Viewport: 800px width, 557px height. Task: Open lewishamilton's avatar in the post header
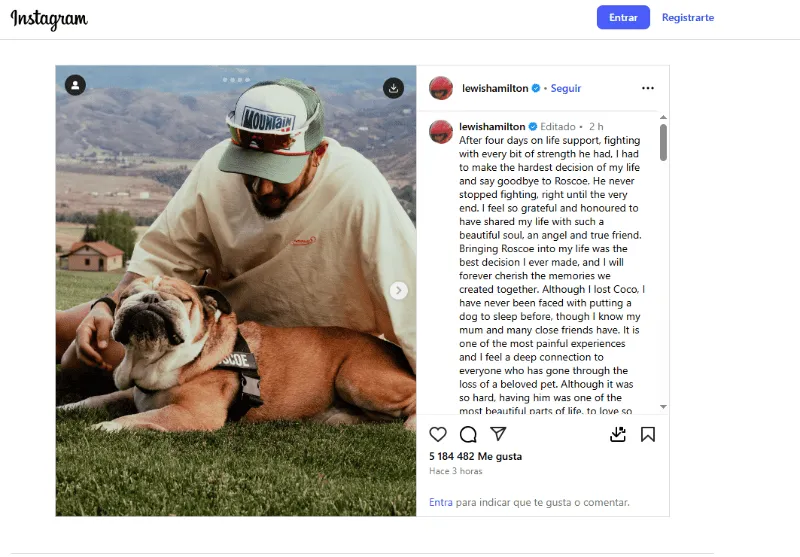(x=441, y=88)
